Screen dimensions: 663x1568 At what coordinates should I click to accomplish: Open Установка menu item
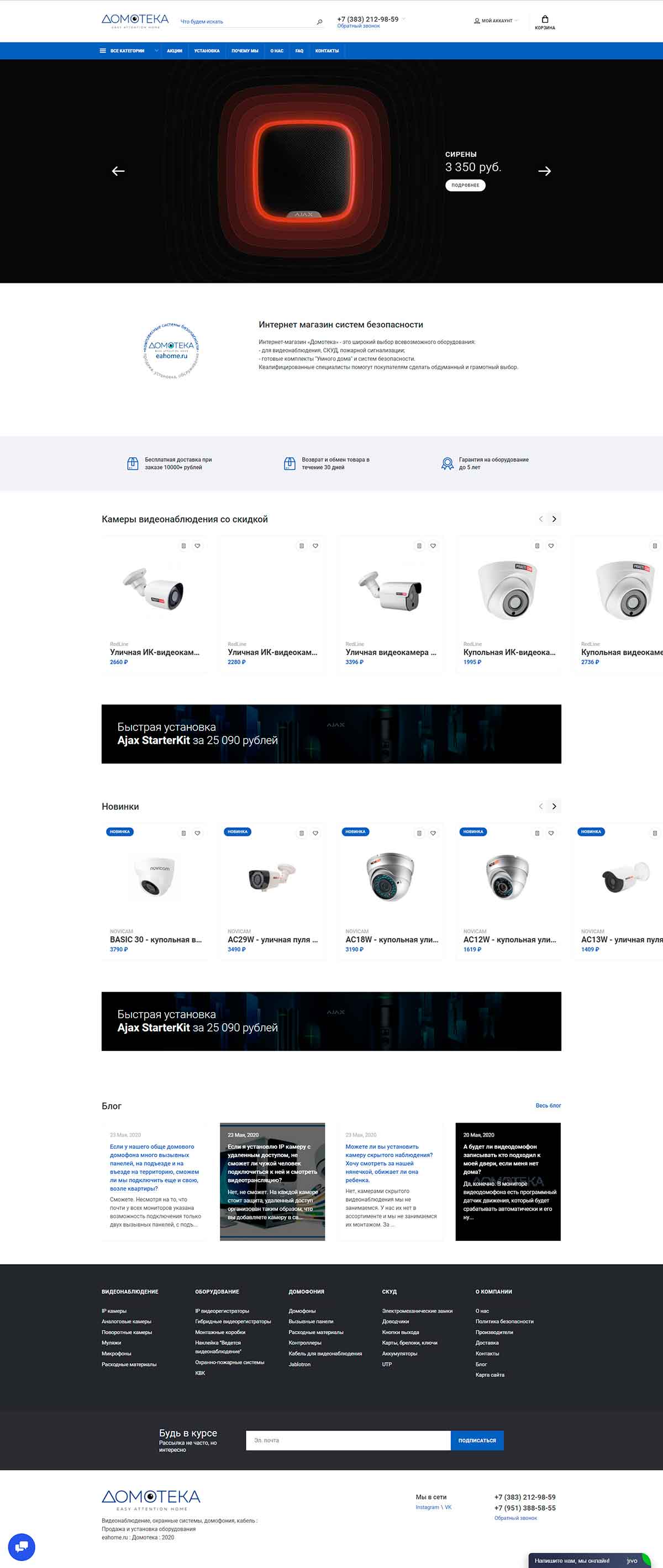pos(207,51)
